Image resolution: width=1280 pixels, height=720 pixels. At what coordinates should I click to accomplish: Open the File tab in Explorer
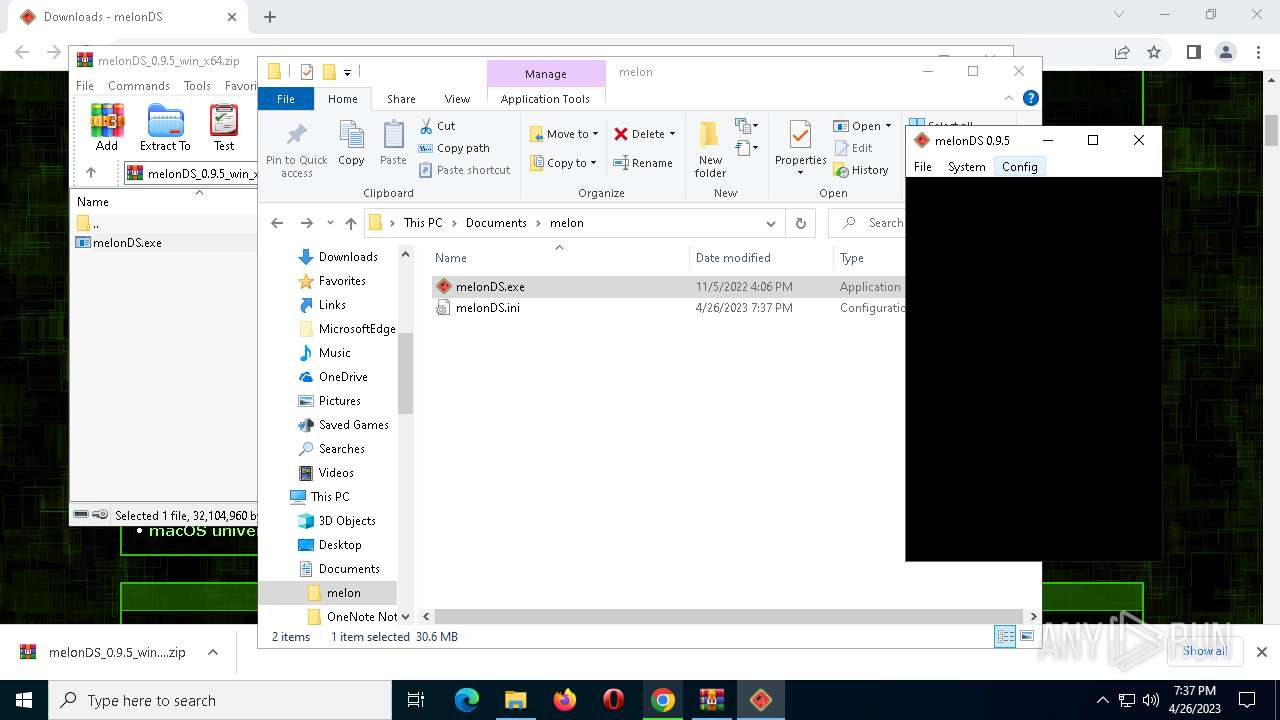pos(286,99)
